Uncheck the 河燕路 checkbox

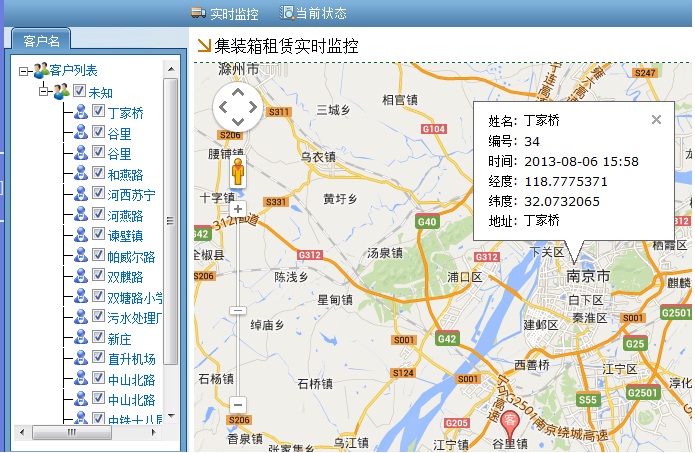pos(98,214)
